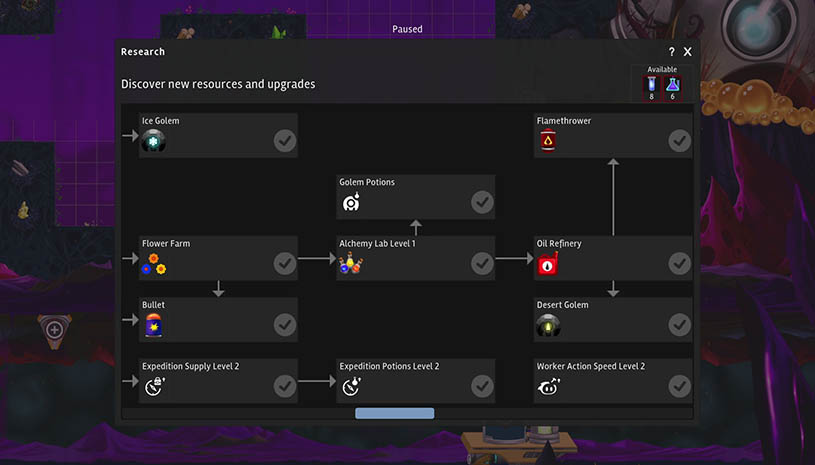Screen dimensions: 815x465
Task: Click the Worker Action Speed icon
Action: coord(547,387)
